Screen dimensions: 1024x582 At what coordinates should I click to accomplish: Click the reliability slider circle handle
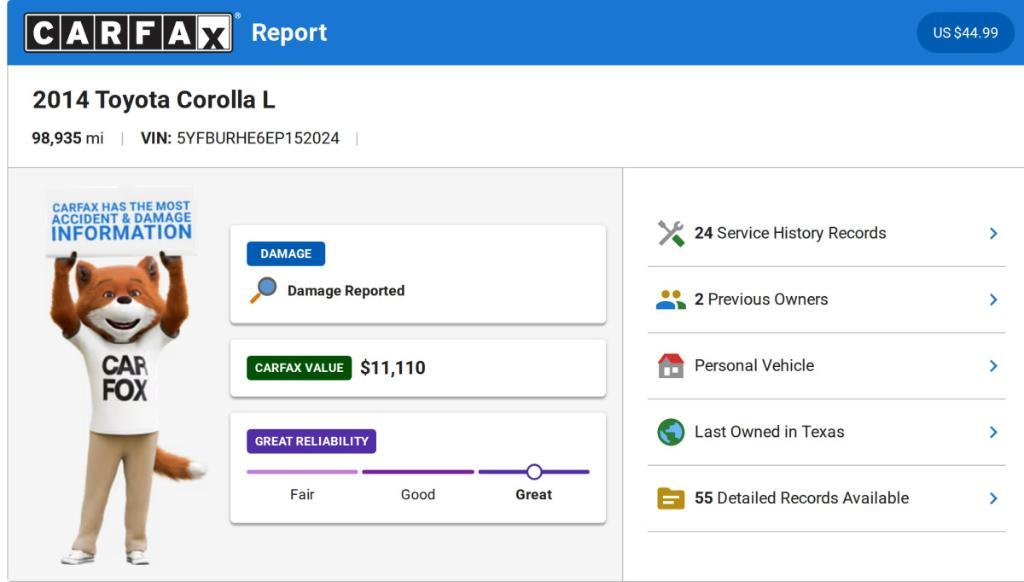pyautogui.click(x=534, y=472)
